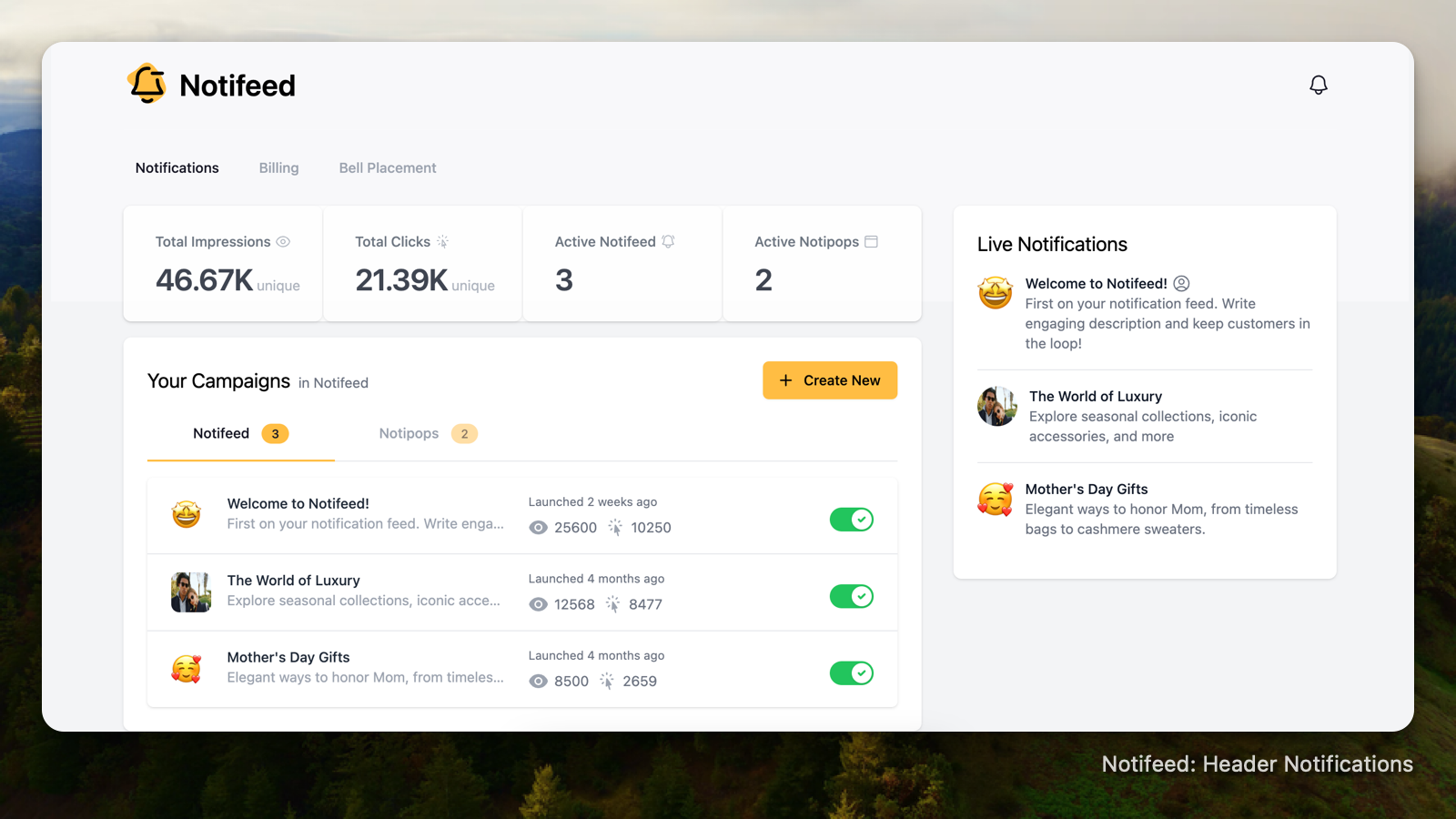This screenshot has width=1456, height=819.
Task: Click the Active Notipops label
Action: pos(807,241)
